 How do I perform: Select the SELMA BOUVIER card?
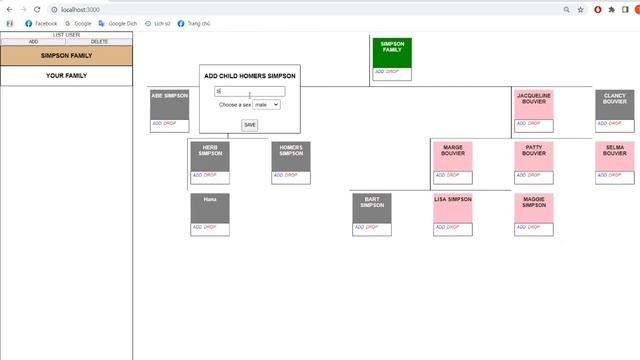click(x=615, y=156)
